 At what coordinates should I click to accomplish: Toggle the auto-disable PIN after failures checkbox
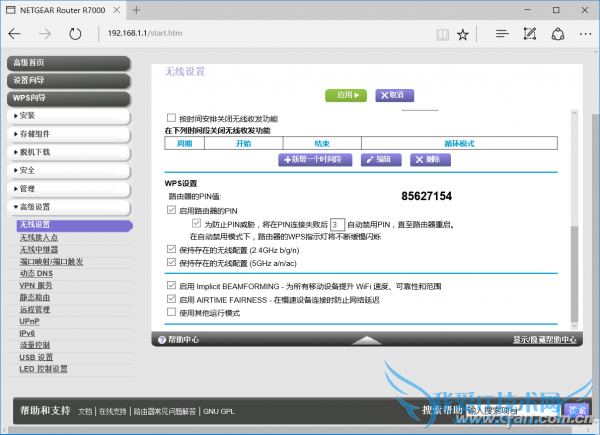coord(196,223)
